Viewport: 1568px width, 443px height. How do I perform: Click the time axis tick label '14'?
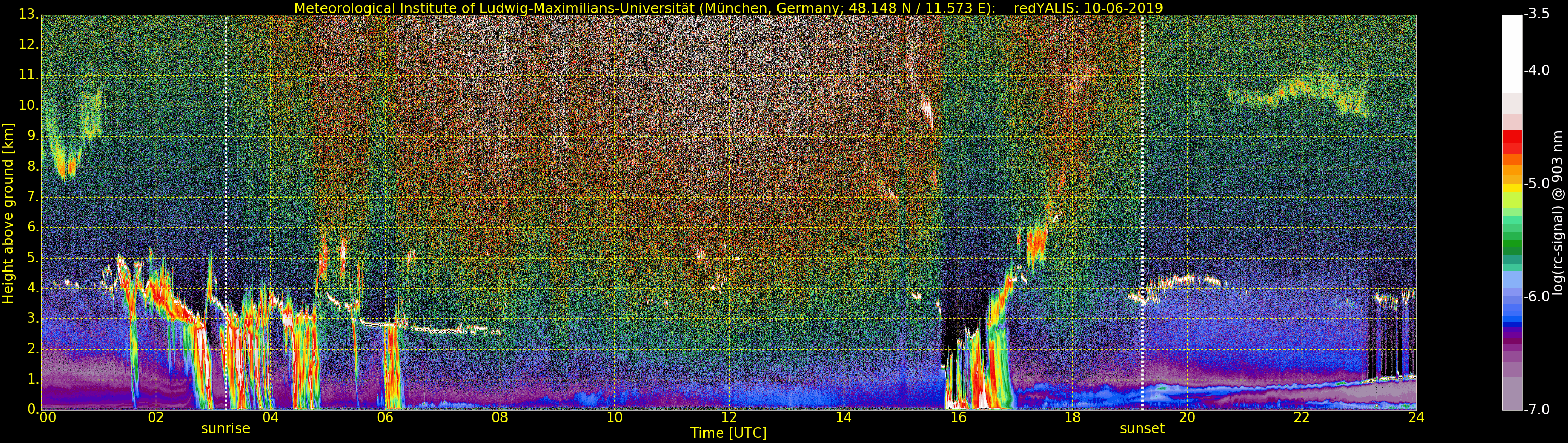pos(843,417)
